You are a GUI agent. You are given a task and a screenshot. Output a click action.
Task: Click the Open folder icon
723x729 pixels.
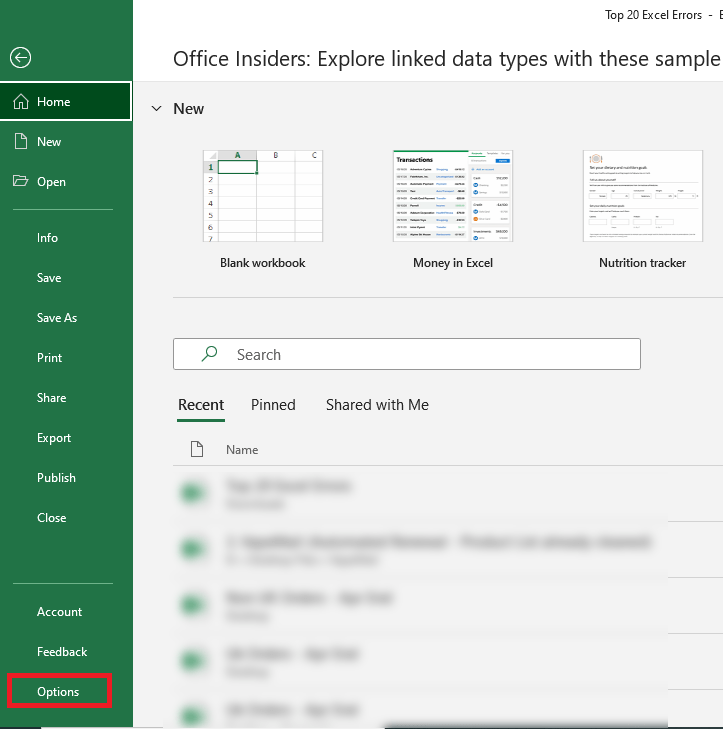point(20,182)
